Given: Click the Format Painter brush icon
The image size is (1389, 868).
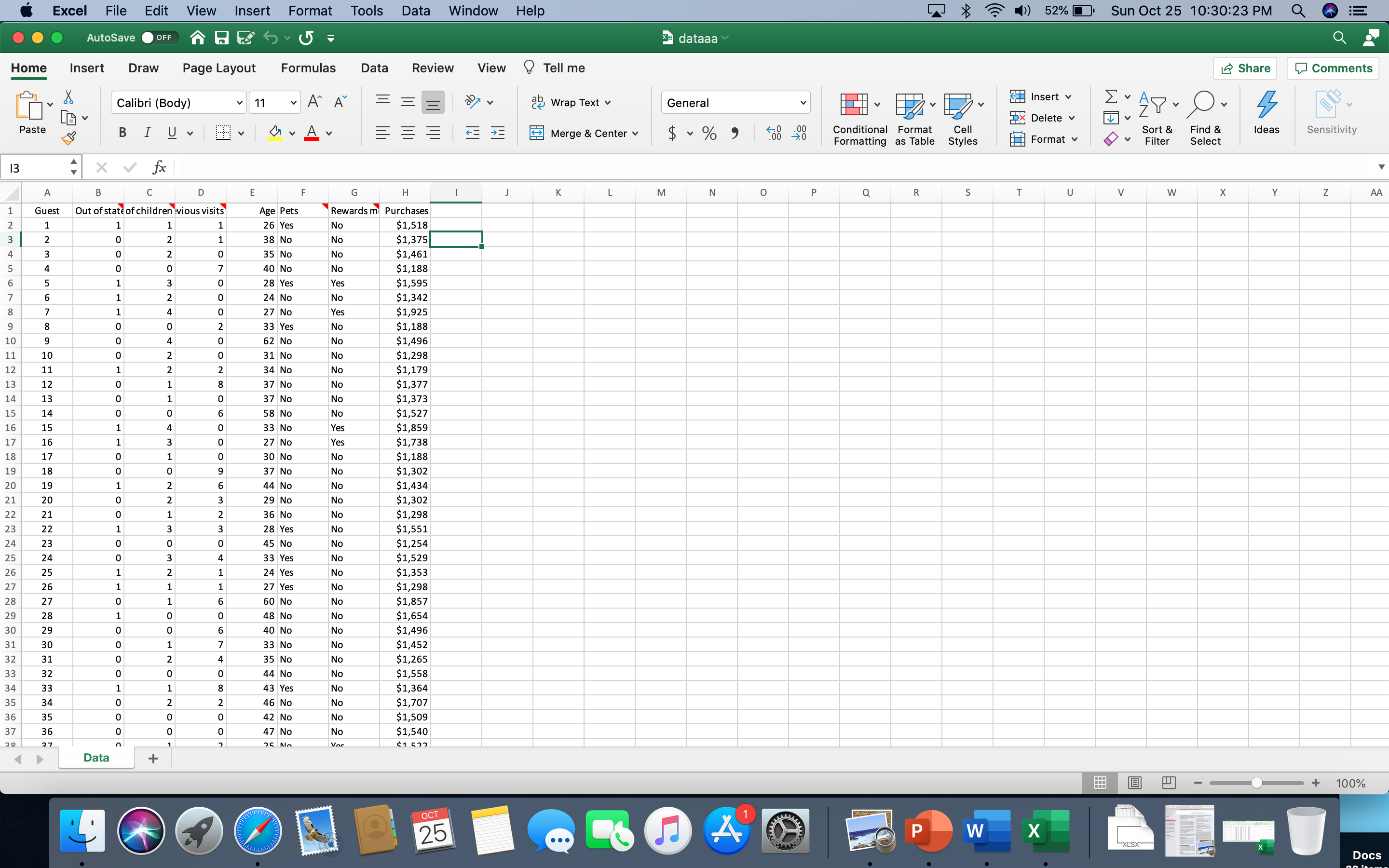Looking at the screenshot, I should (69, 138).
